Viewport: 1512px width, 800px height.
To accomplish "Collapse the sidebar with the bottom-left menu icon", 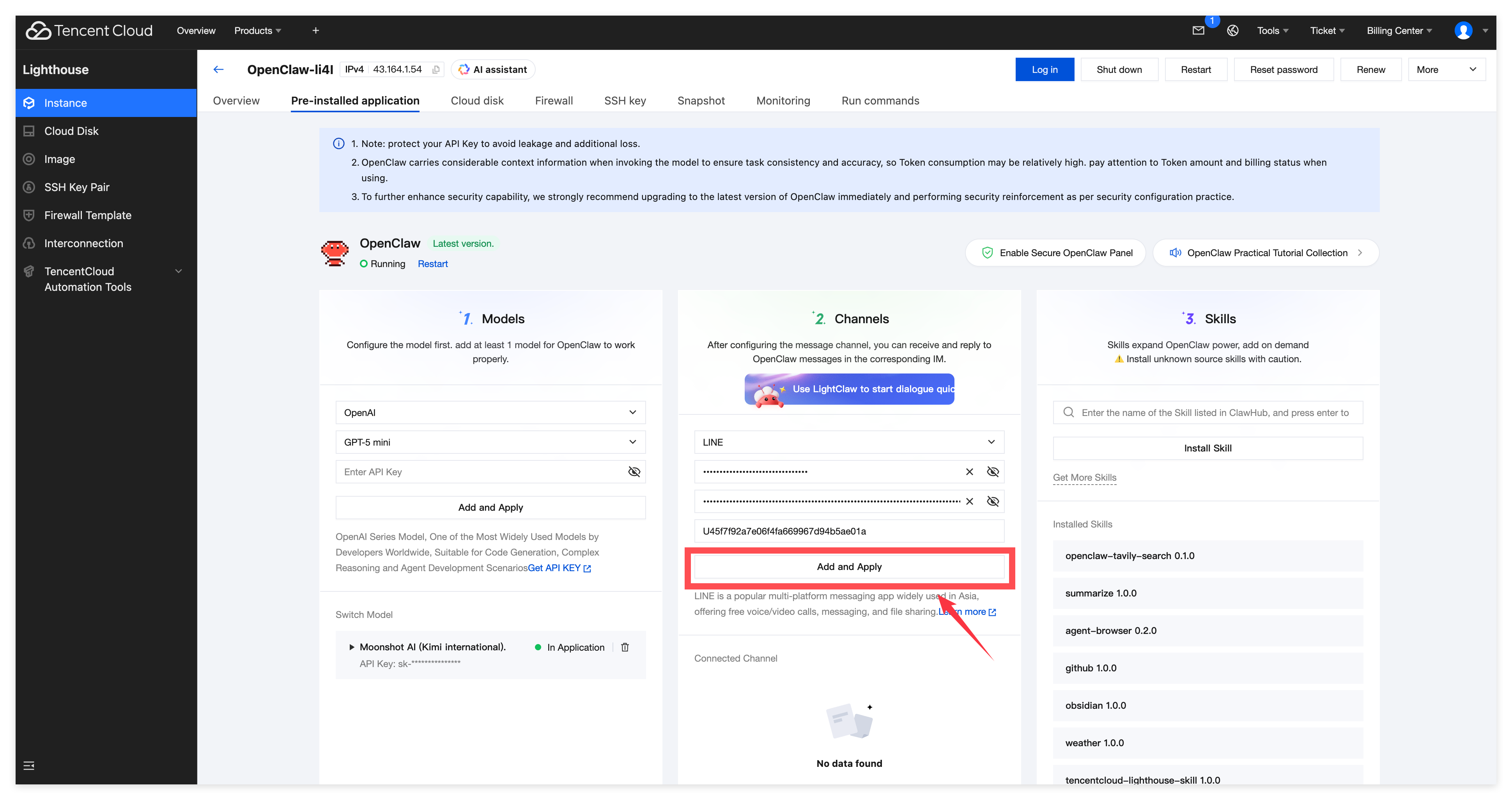I will [29, 765].
